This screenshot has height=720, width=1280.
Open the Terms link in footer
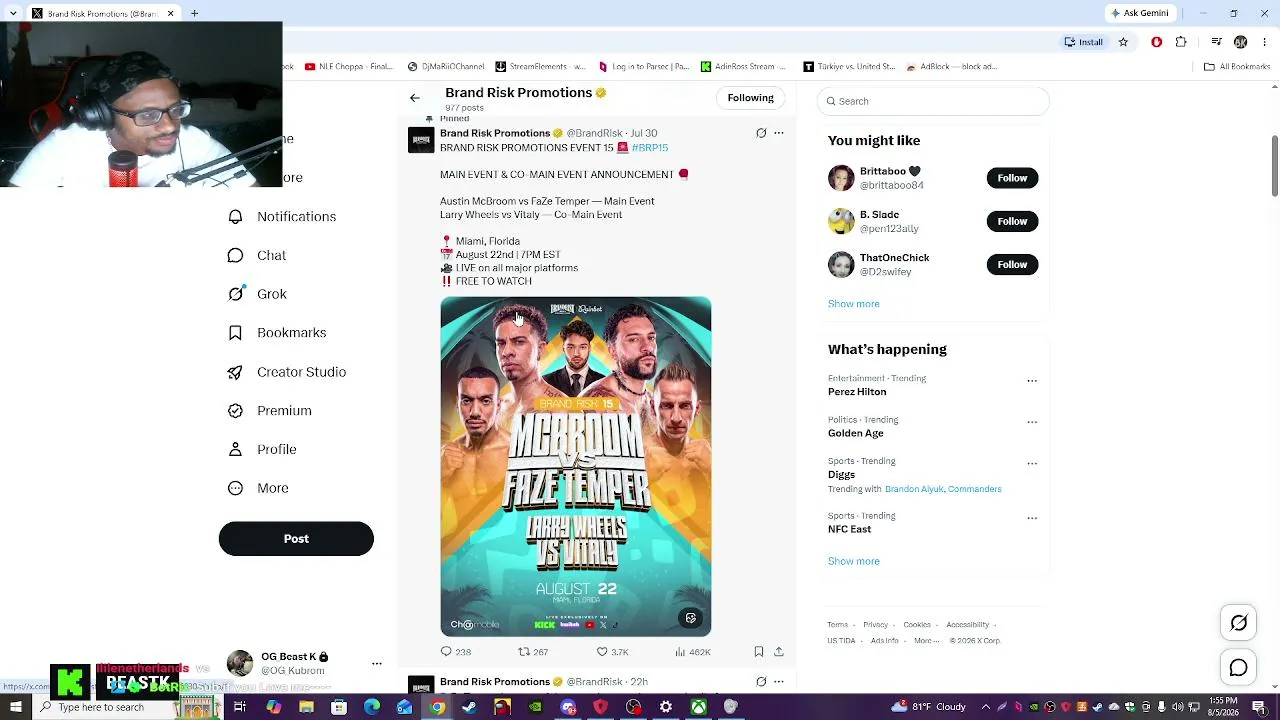pyautogui.click(x=837, y=625)
